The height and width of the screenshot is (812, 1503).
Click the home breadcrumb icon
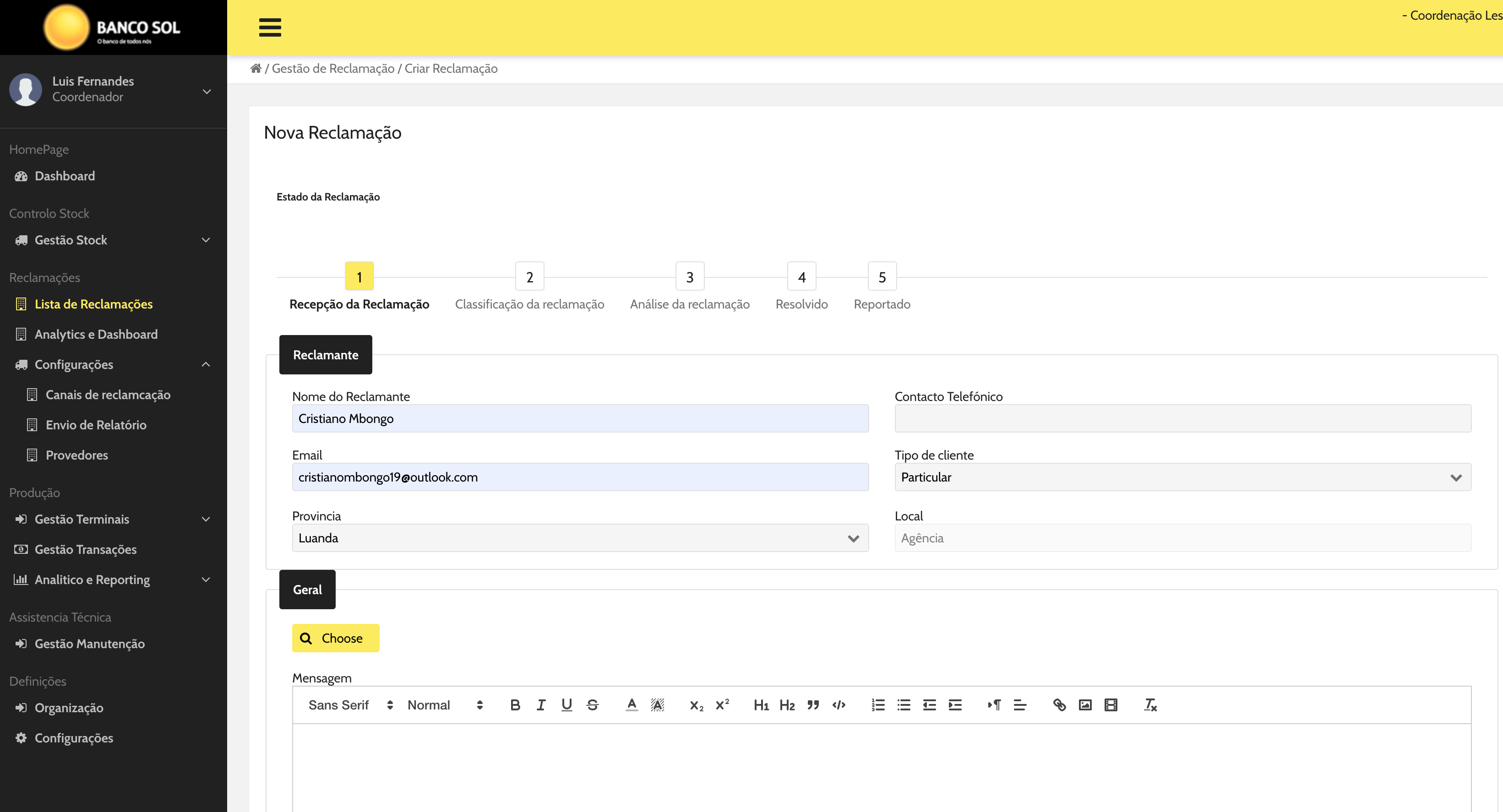coord(256,68)
